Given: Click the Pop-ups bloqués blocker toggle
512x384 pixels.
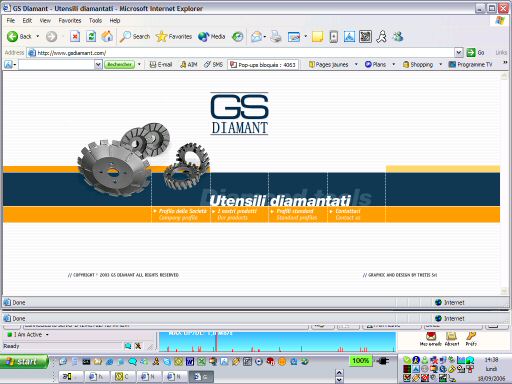Looking at the screenshot, I should click(263, 65).
